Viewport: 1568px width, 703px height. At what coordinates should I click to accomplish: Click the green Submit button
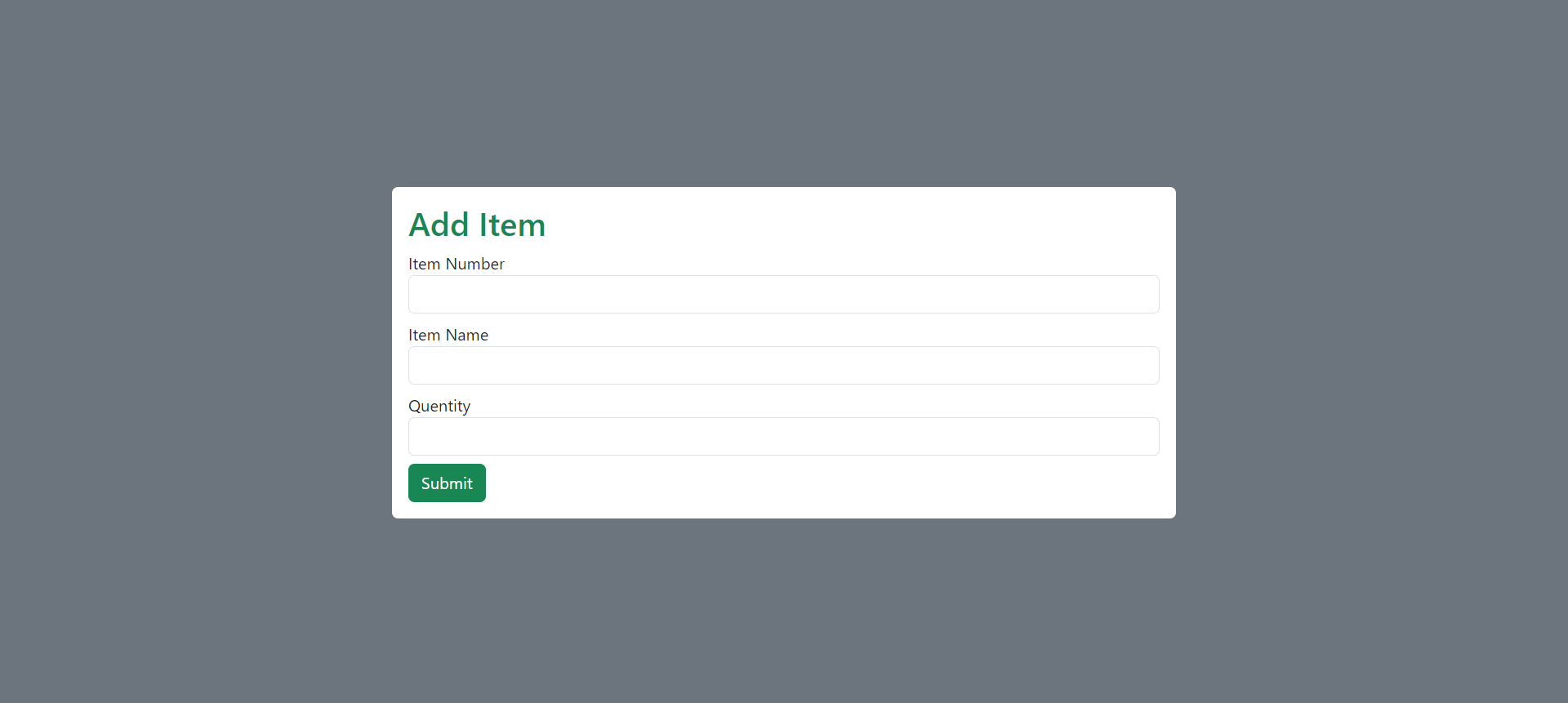click(x=447, y=483)
